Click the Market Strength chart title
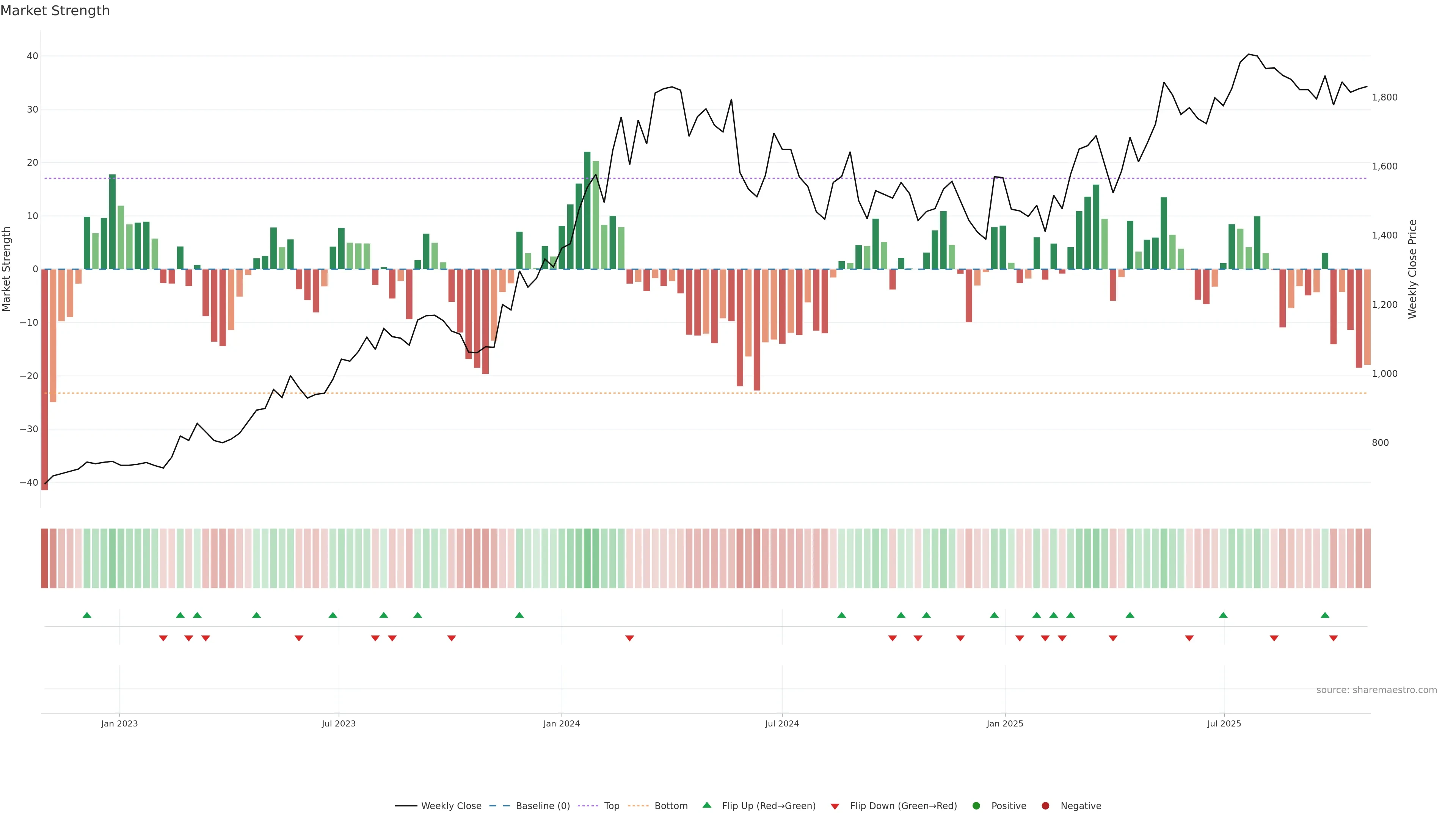1456x819 pixels. pos(55,11)
